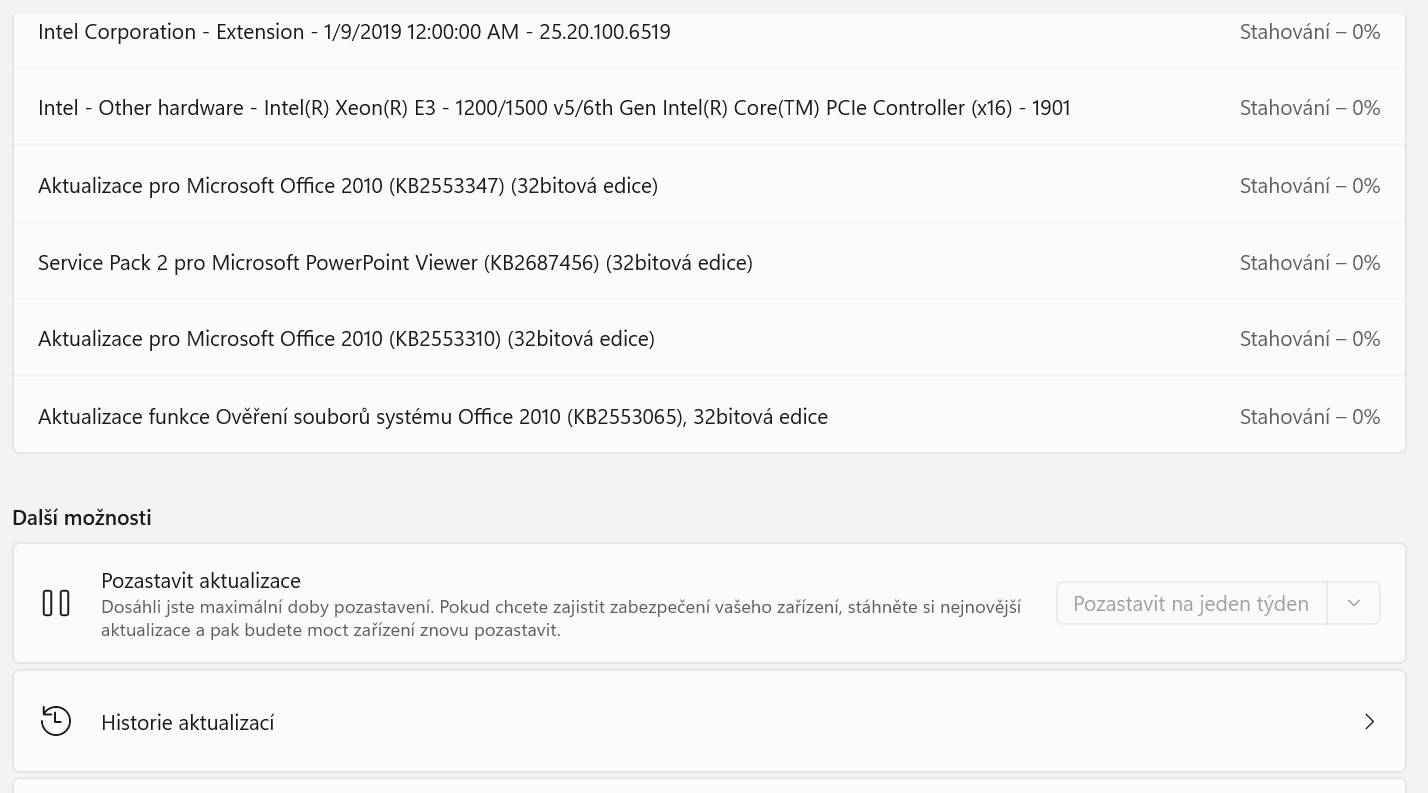Click download progress of KB2553347 update

[1310, 186]
